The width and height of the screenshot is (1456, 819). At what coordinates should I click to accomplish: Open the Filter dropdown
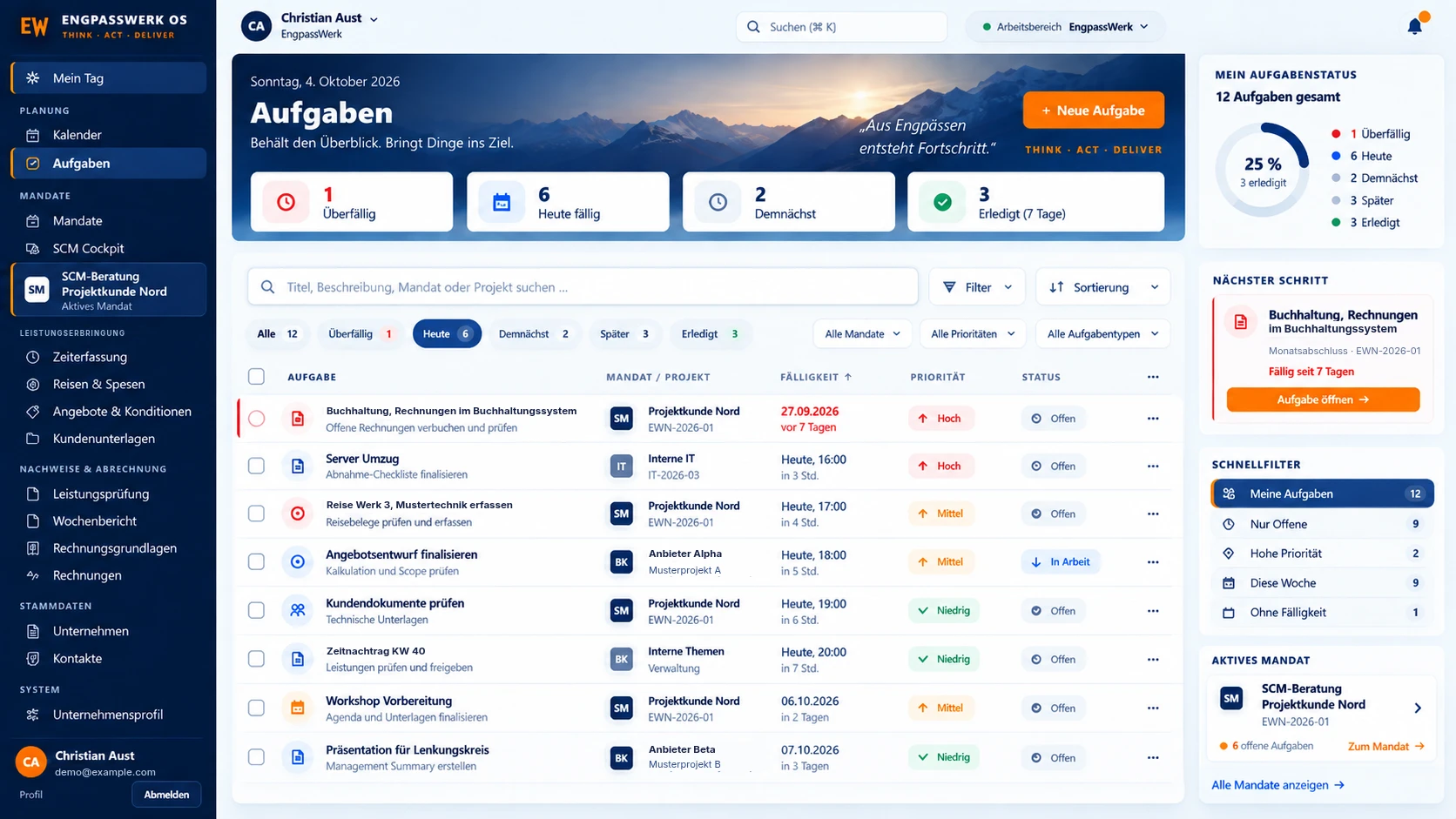978,287
